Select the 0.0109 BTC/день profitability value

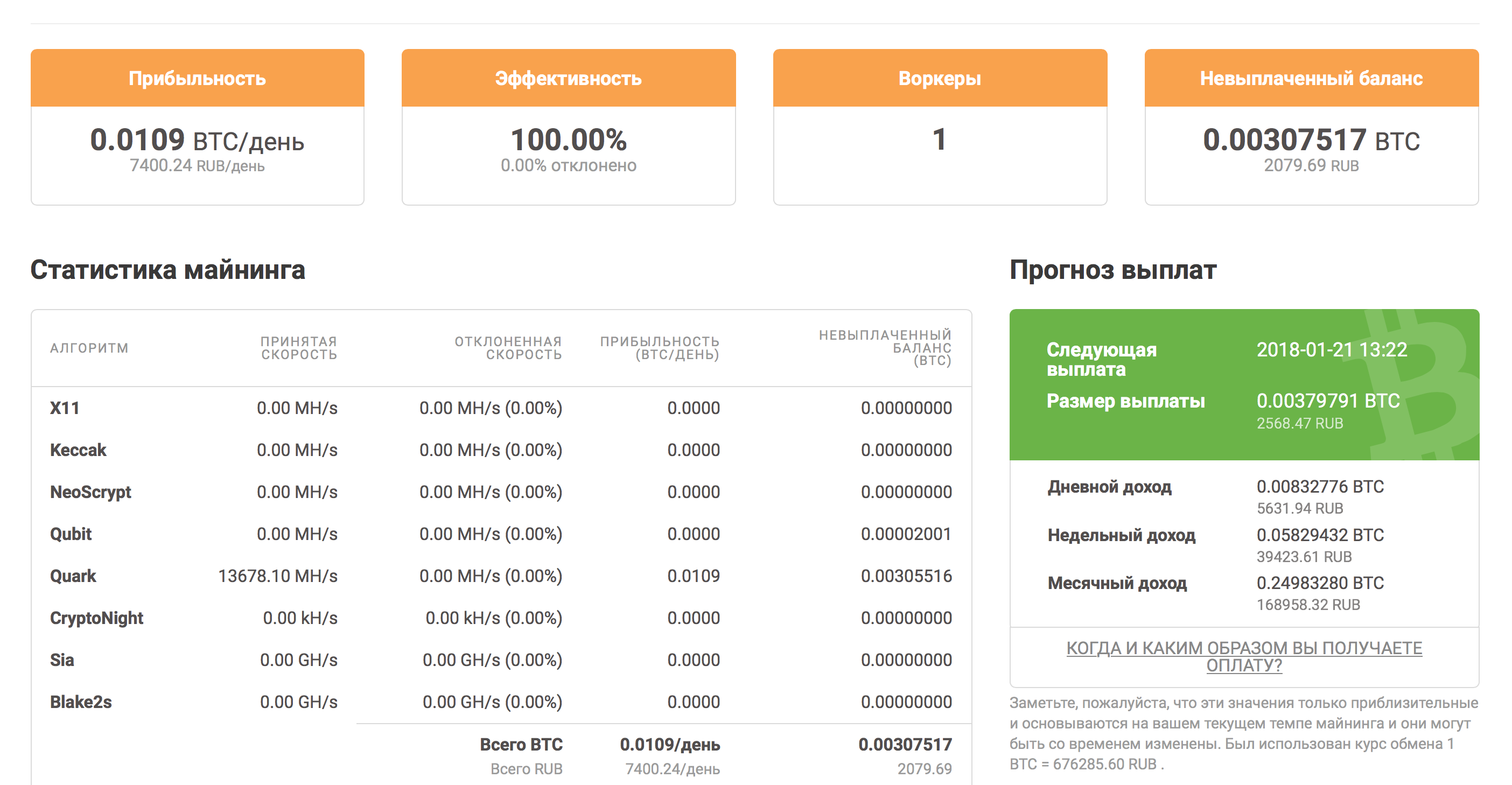pyautogui.click(x=197, y=140)
